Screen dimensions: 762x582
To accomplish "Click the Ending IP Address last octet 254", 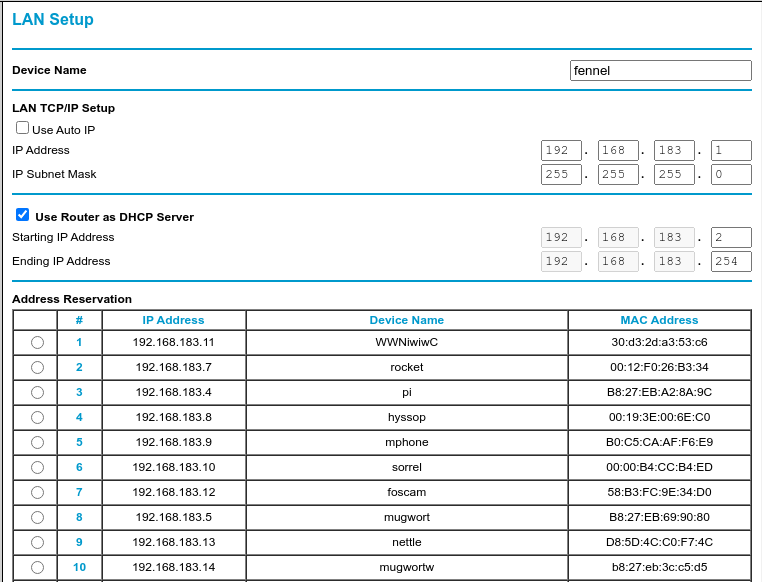I will pyautogui.click(x=731, y=261).
